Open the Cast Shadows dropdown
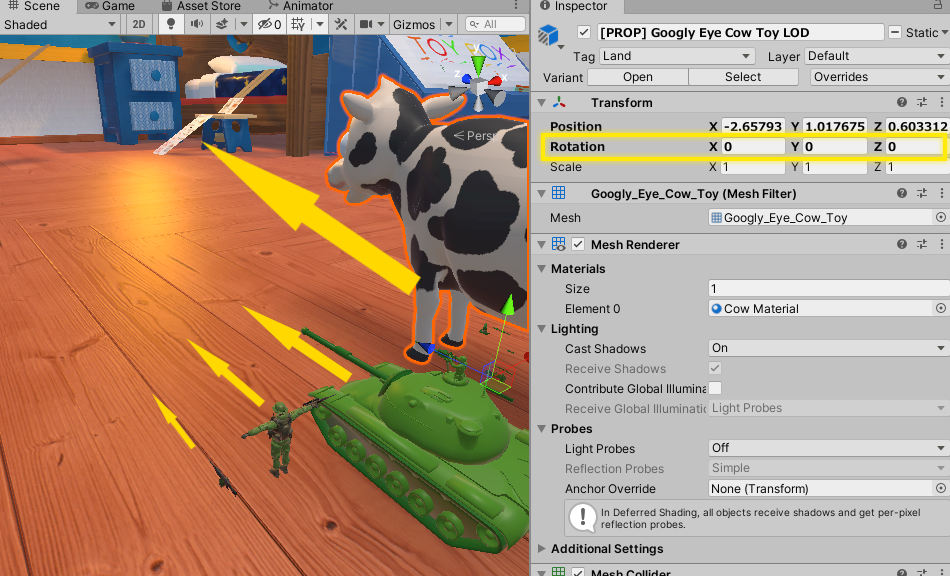Screen dimensions: 950x576 point(828,348)
